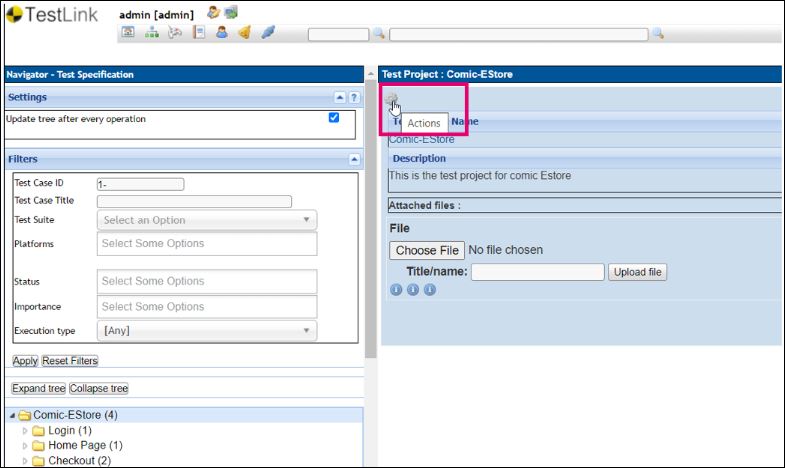Expand the Login folder in tree
The width and height of the screenshot is (785, 468).
[26, 430]
